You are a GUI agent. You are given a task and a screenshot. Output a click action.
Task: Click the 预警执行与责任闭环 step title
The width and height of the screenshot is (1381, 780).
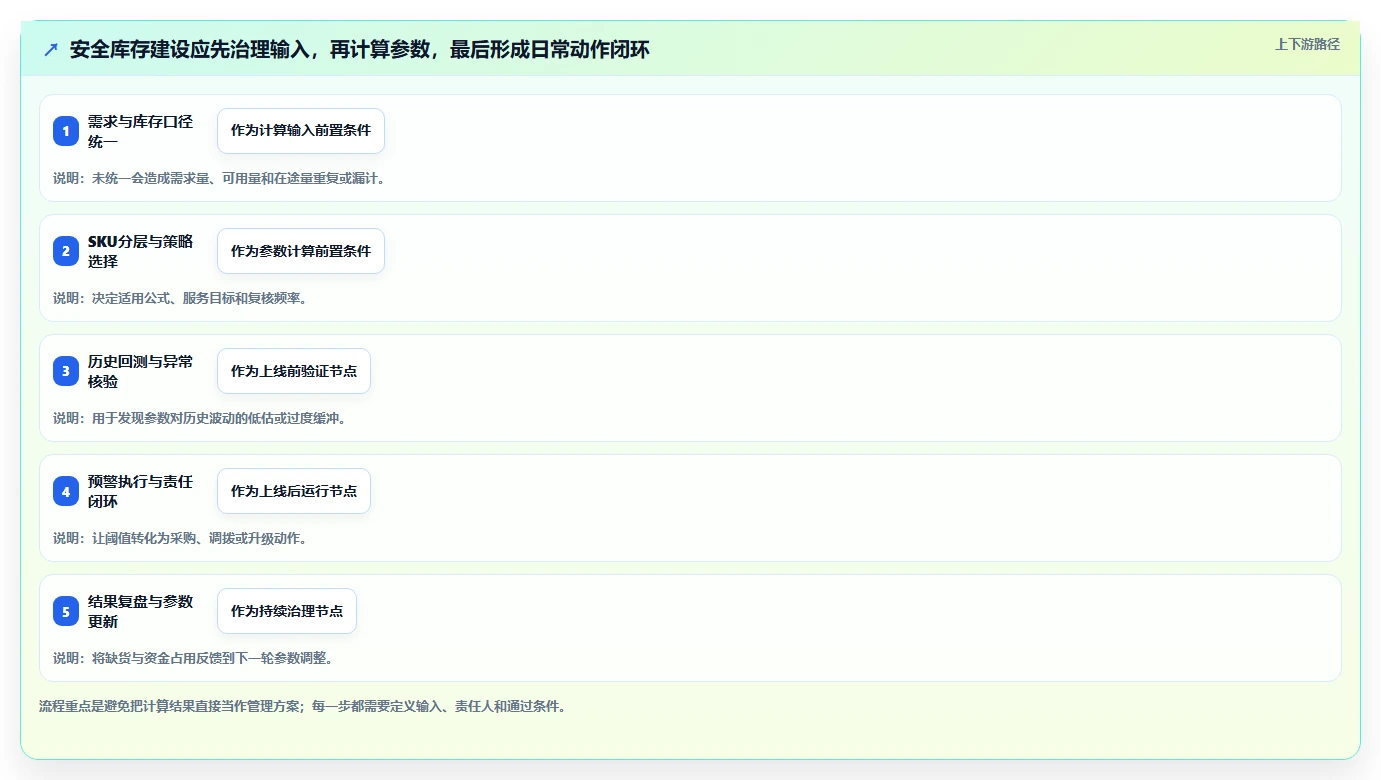[x=141, y=491]
